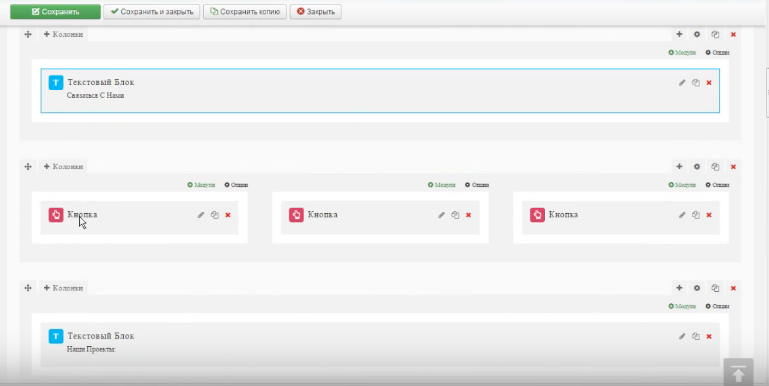This screenshot has height=386, width=769.
Task: Open gear settings of Наши проекты row
Action: 697,288
